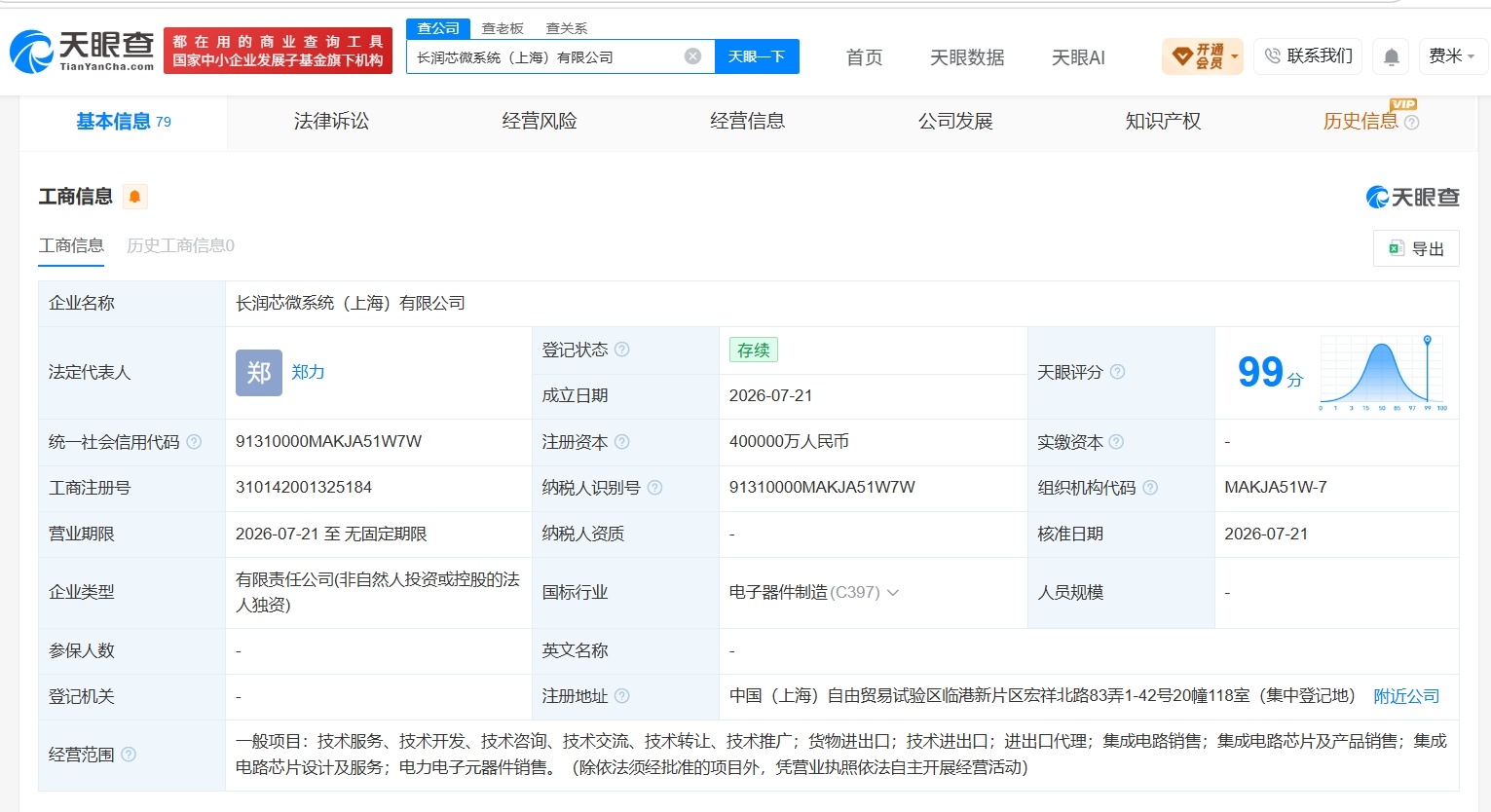Click the 存续 status tag
The width and height of the screenshot is (1491, 812).
click(753, 350)
